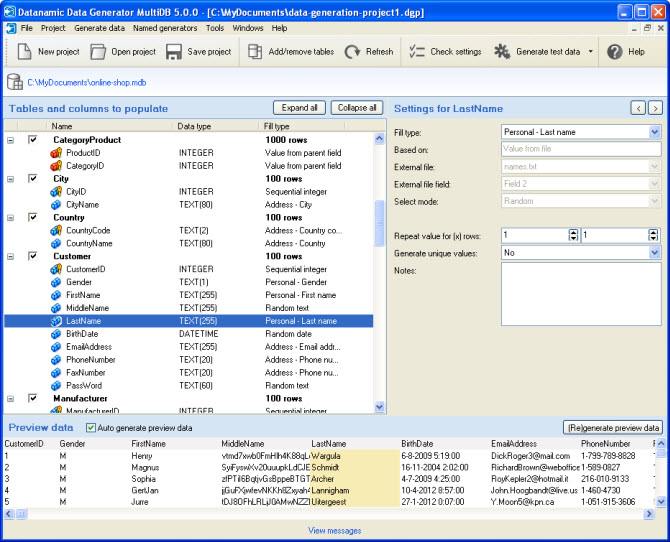The width and height of the screenshot is (670, 542).
Task: Click the Add/remove tables icon
Action: pyautogui.click(x=255, y=52)
